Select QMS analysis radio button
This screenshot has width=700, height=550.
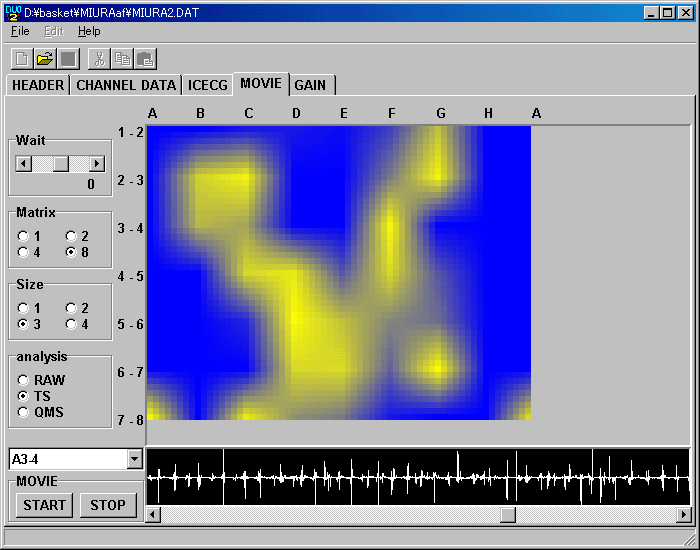pyautogui.click(x=23, y=412)
